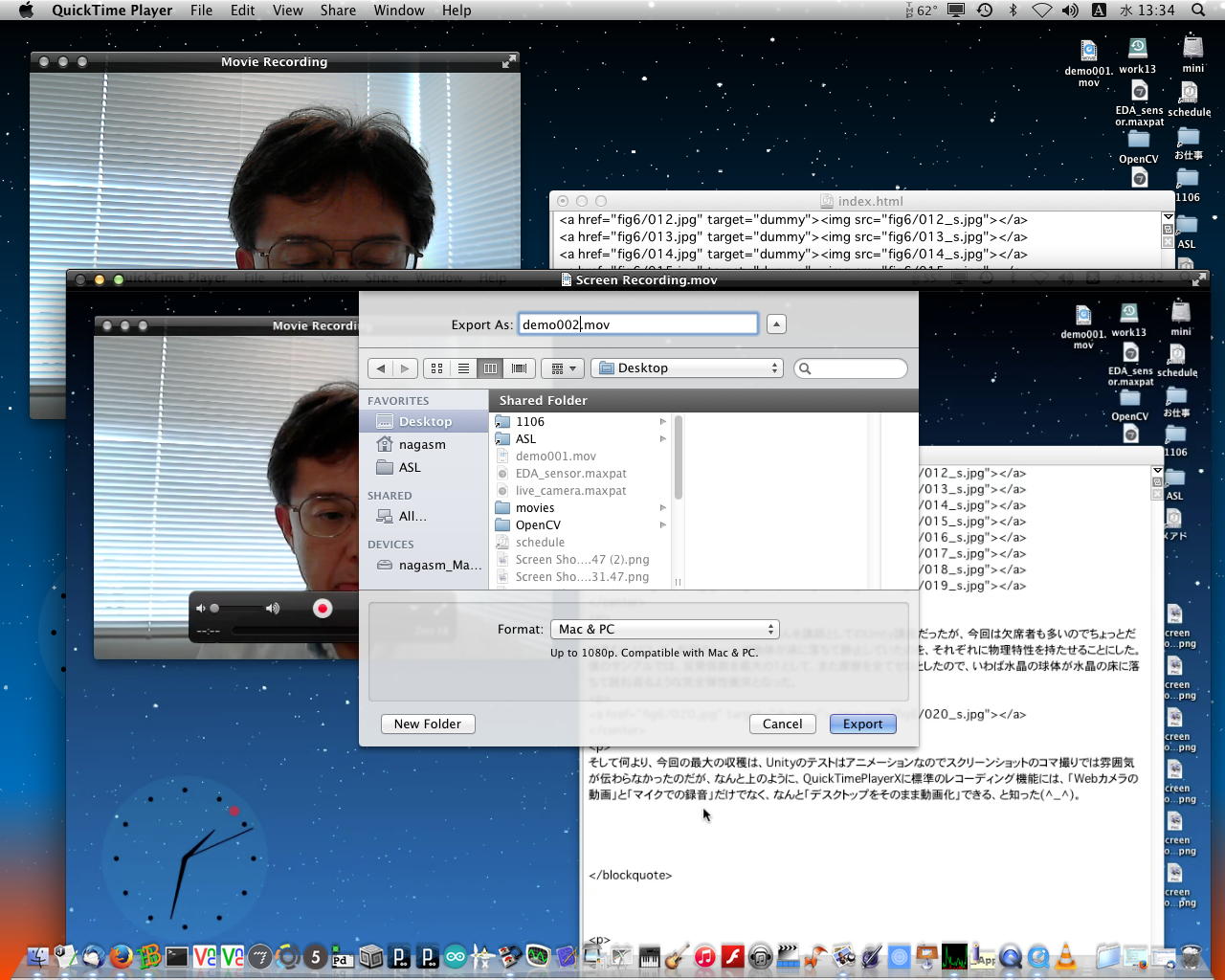
Task: Click the Export As filename field
Action: (638, 324)
